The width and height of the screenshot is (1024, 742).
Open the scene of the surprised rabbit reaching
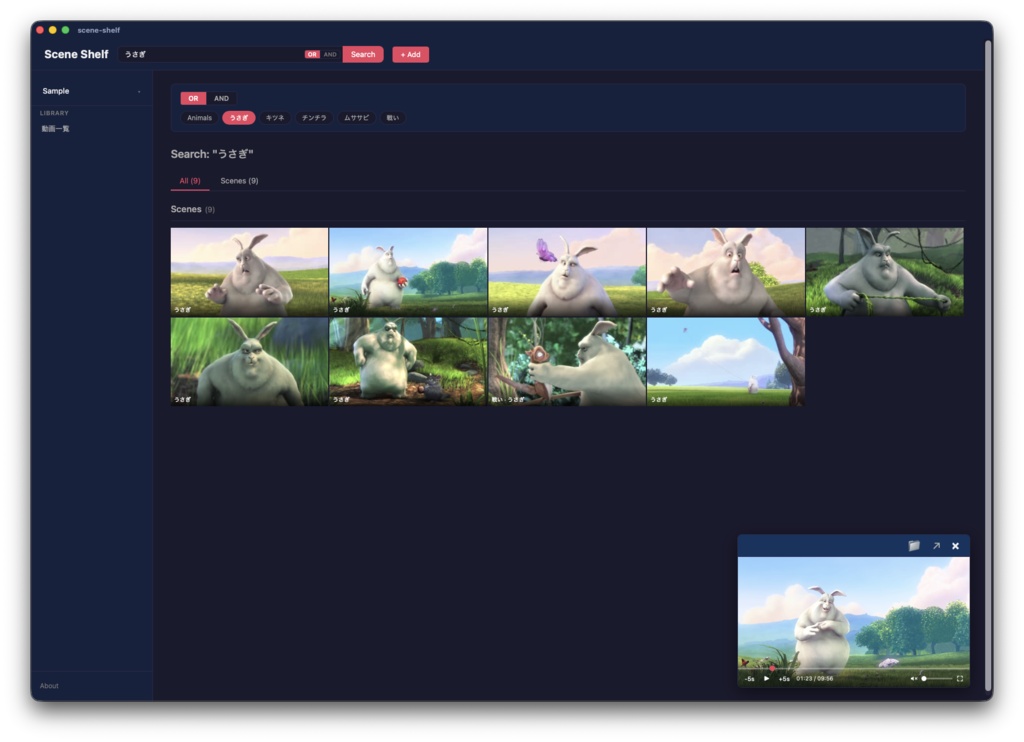click(x=726, y=272)
